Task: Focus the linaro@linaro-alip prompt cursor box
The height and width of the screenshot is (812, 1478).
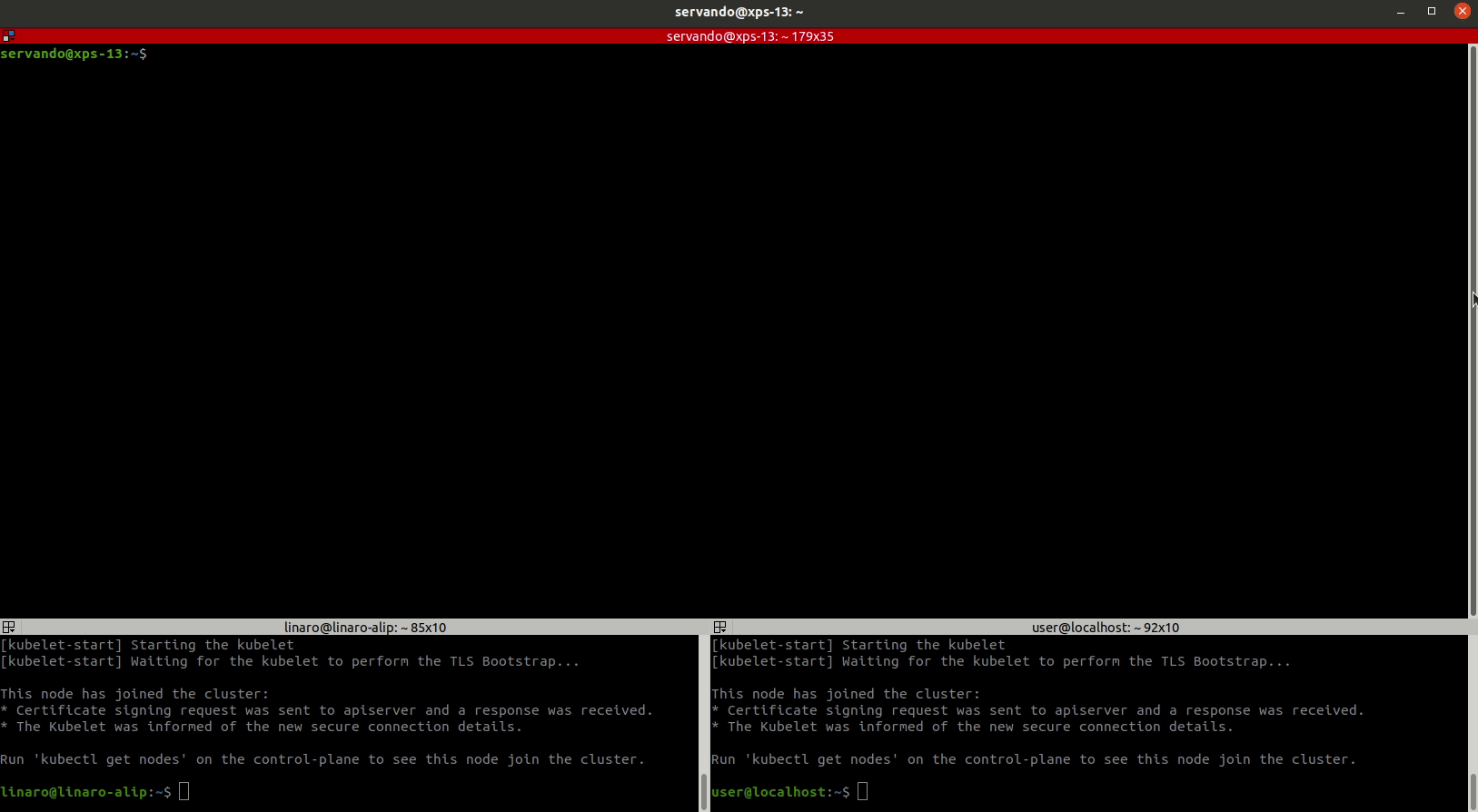Action: tap(184, 792)
